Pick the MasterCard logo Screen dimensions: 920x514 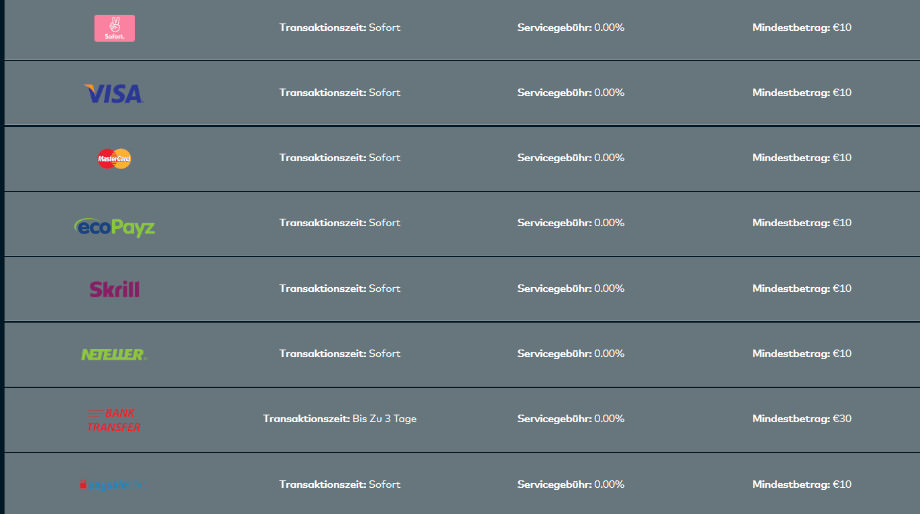coord(114,158)
